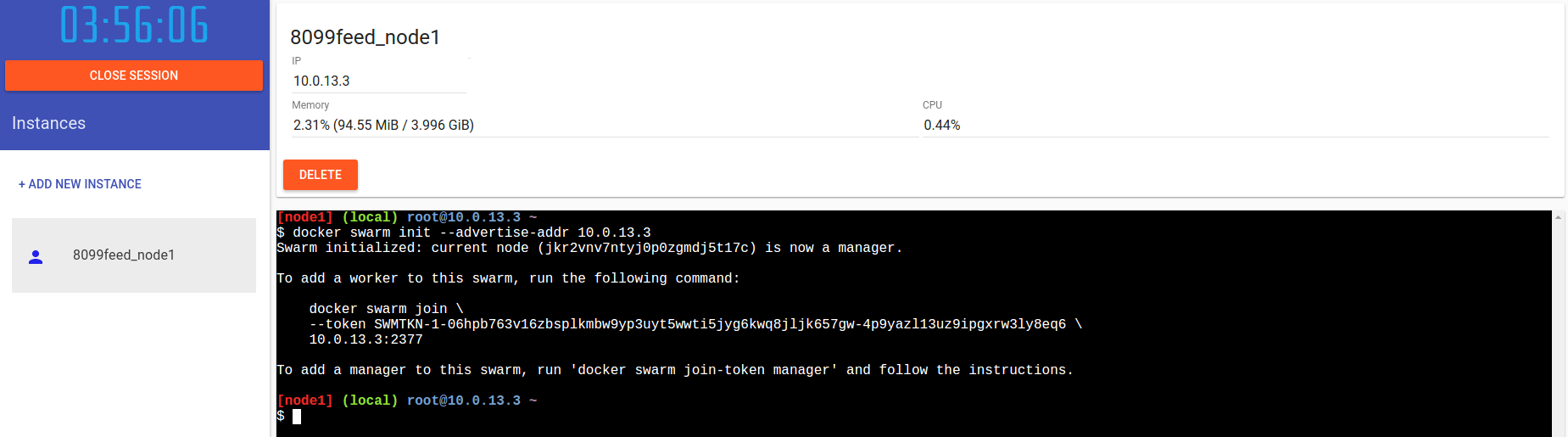Screen dimensions: 1568x437
Task: Click the user icon beside 8099feed_node1
Action: [36, 256]
